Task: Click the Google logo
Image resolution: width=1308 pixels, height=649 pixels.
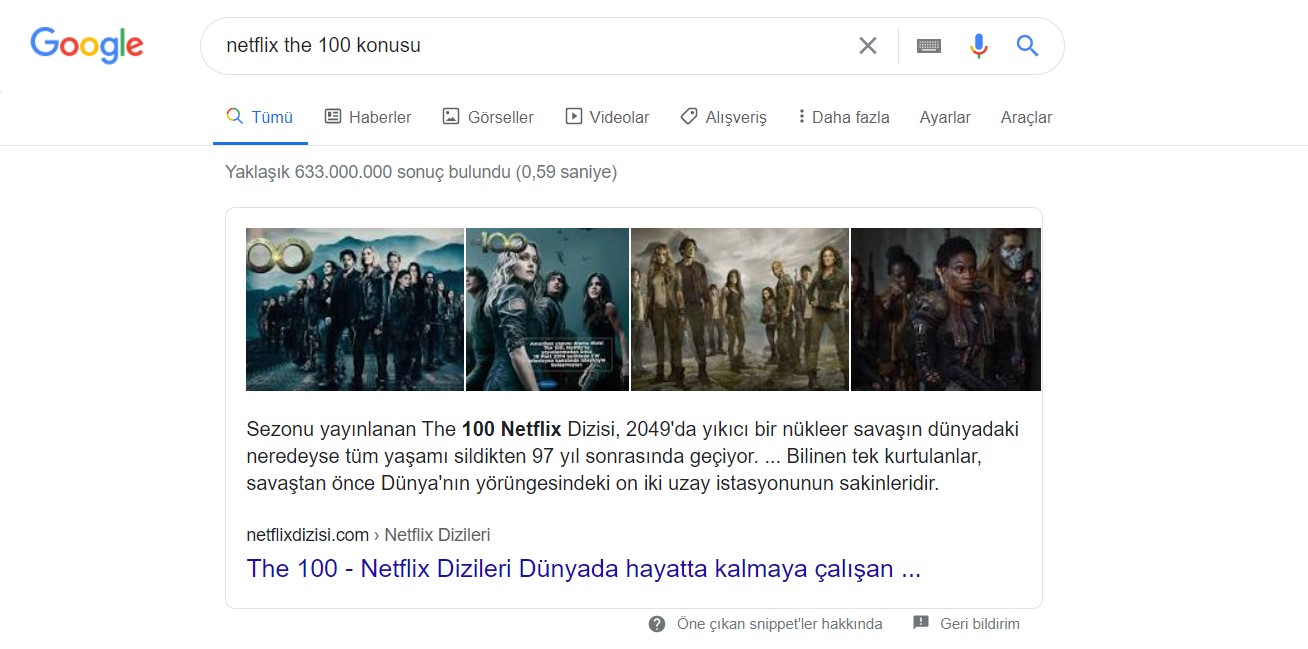Action: pyautogui.click(x=87, y=45)
